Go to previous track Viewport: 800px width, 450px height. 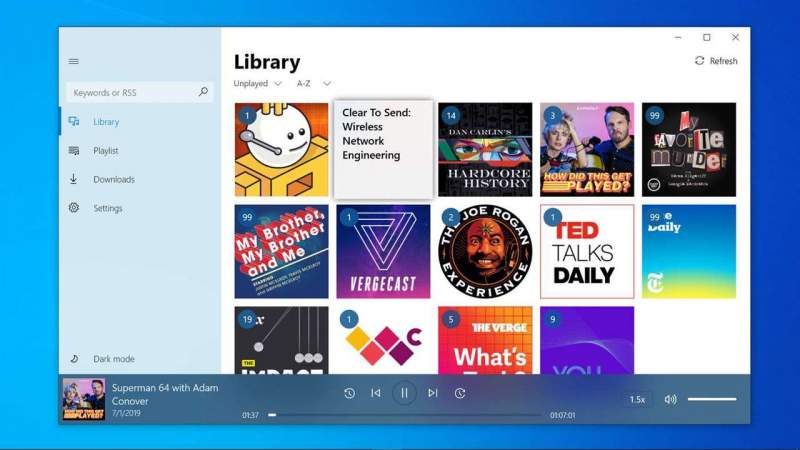376,393
